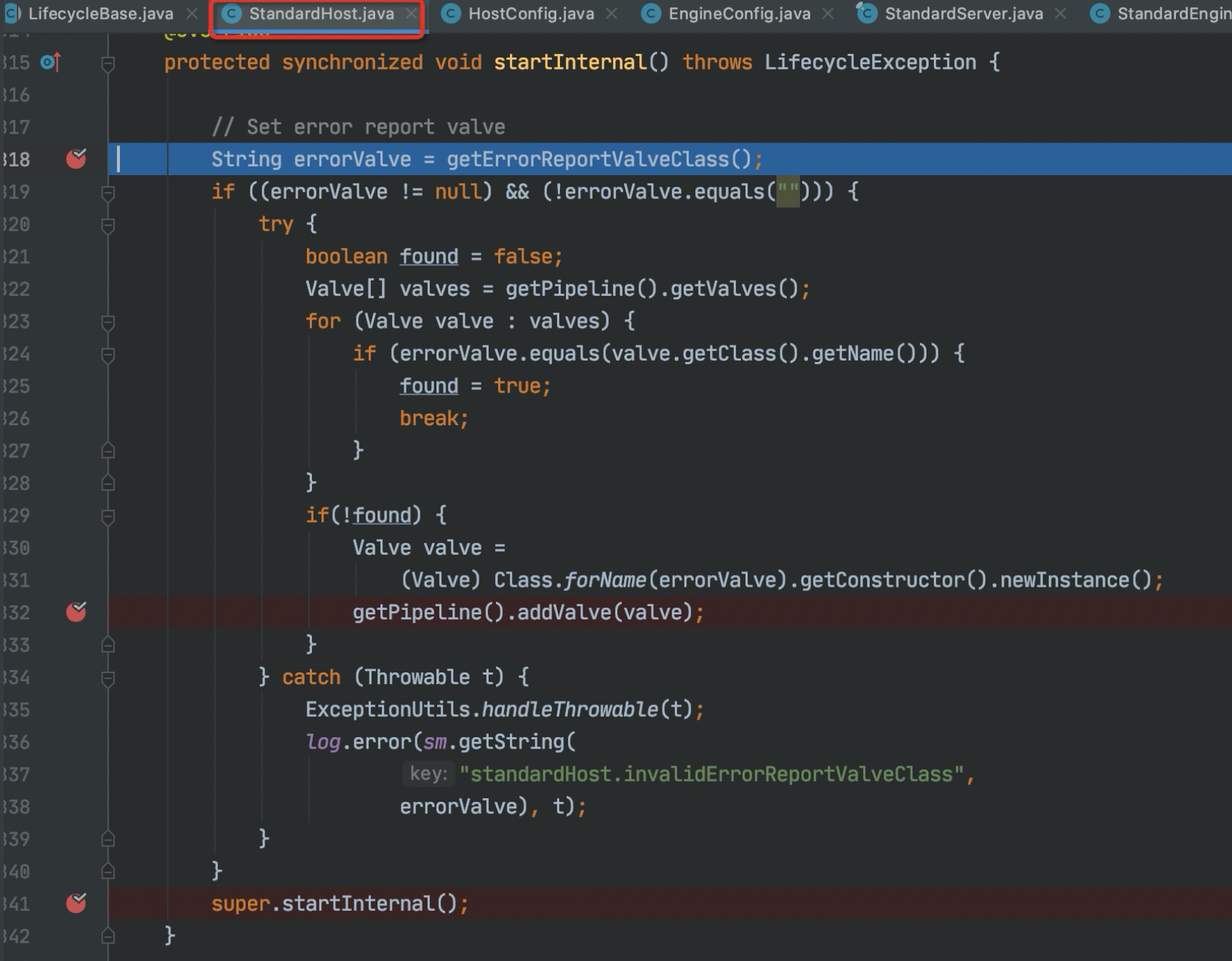Toggle breakpoint on getPipeline().addValve(valve) line

(76, 612)
